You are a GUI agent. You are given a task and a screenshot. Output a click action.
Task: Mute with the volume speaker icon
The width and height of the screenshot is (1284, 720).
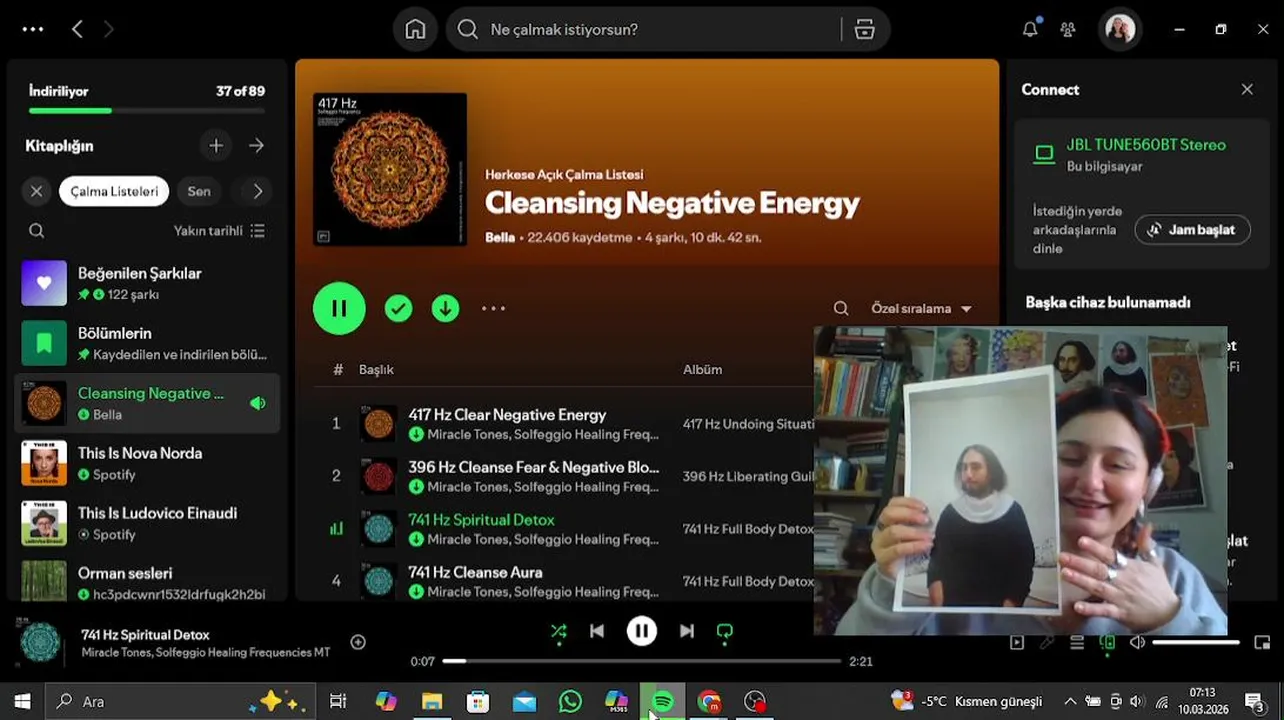pyautogui.click(x=1137, y=642)
